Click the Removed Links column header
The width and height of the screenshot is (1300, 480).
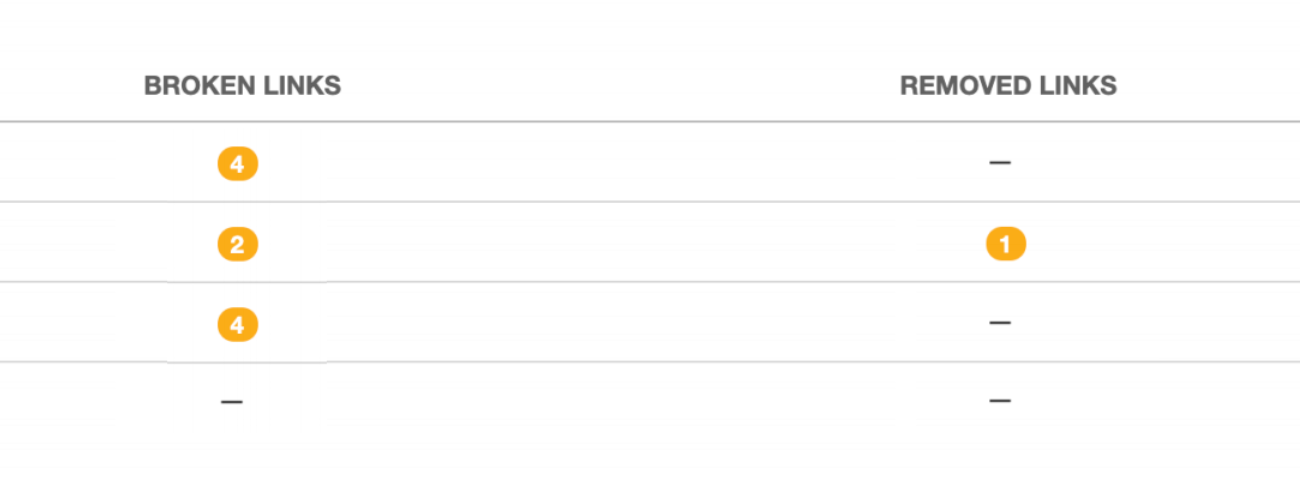(x=1008, y=86)
